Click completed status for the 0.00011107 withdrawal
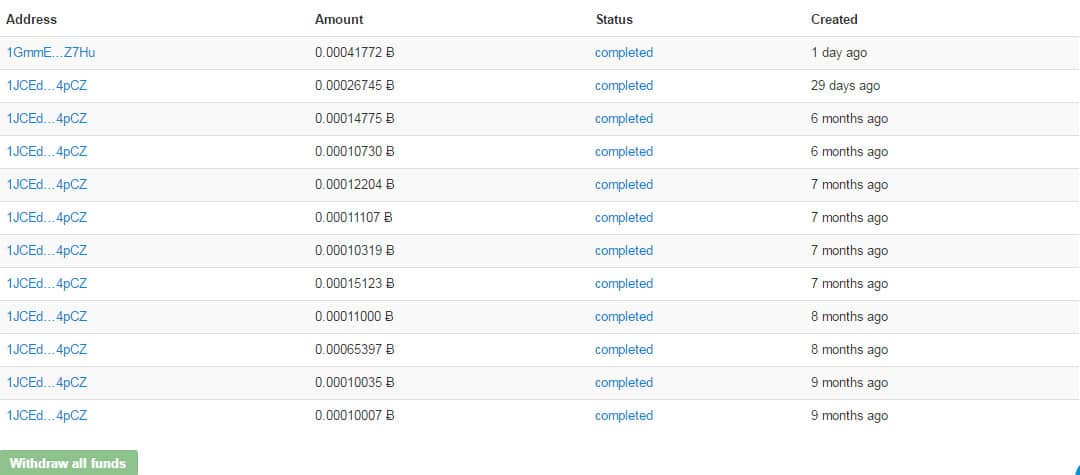Viewport: 1080px width, 475px height. click(x=623, y=217)
